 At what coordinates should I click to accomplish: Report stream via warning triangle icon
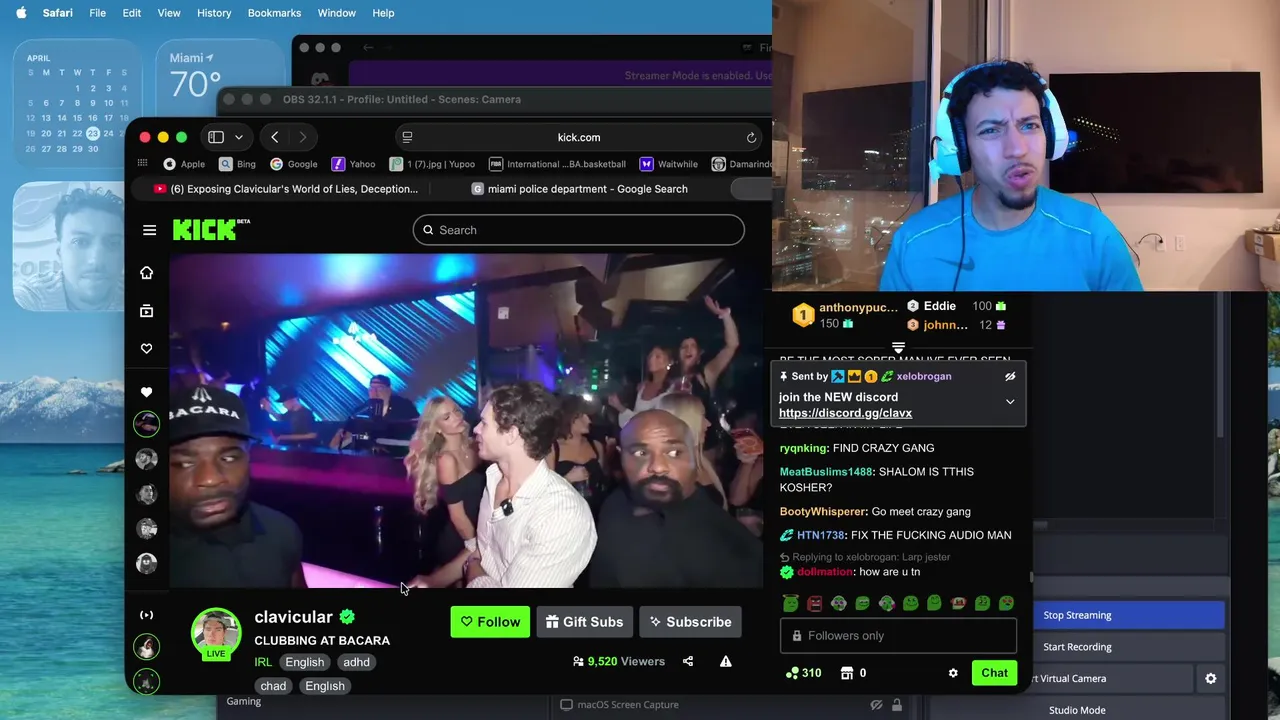[x=726, y=661]
